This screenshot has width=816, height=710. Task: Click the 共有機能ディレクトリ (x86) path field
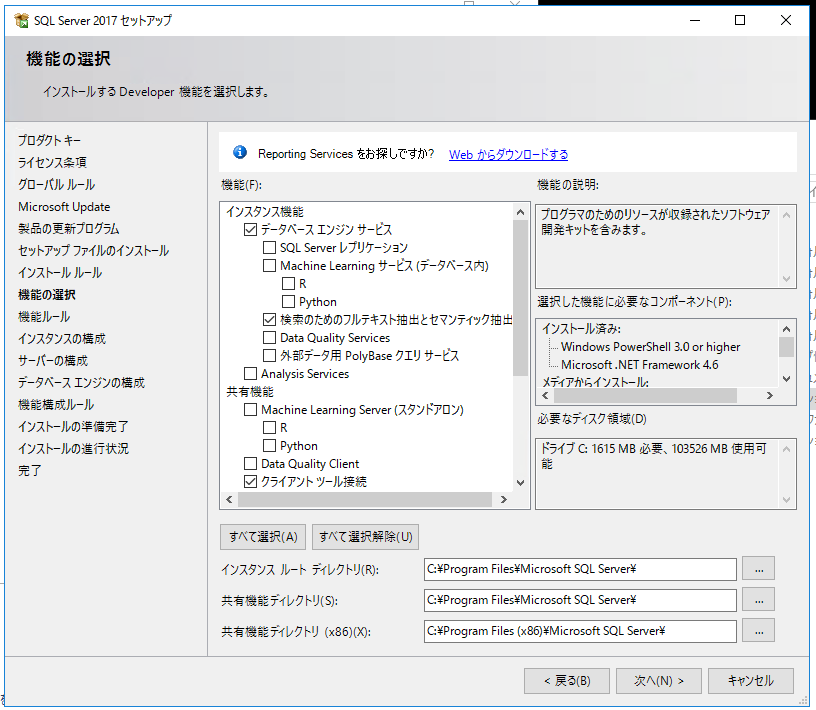580,631
